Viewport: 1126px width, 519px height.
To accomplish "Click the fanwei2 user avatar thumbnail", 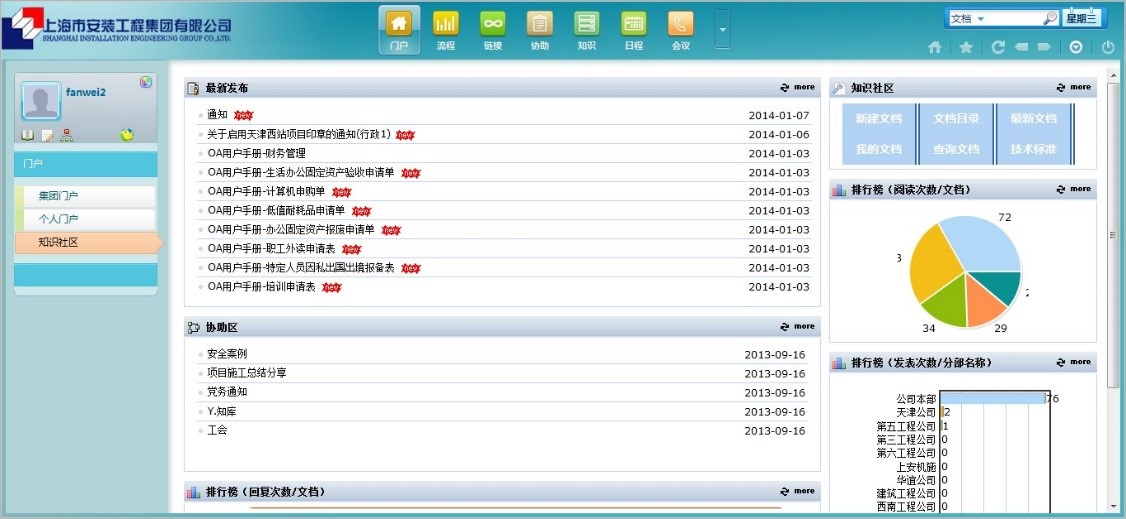I will click(x=40, y=102).
